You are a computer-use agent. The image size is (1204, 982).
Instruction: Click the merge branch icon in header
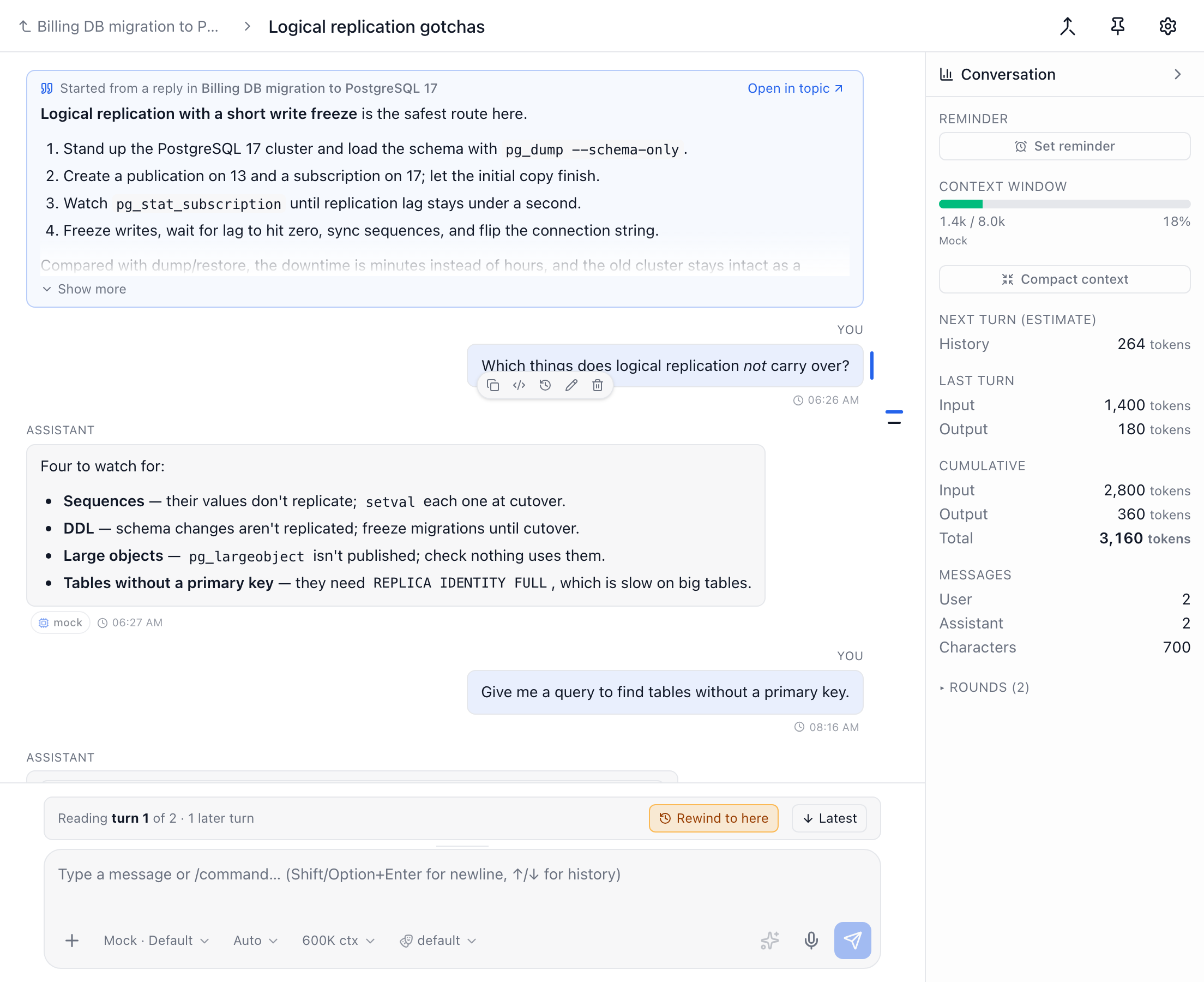click(1067, 26)
